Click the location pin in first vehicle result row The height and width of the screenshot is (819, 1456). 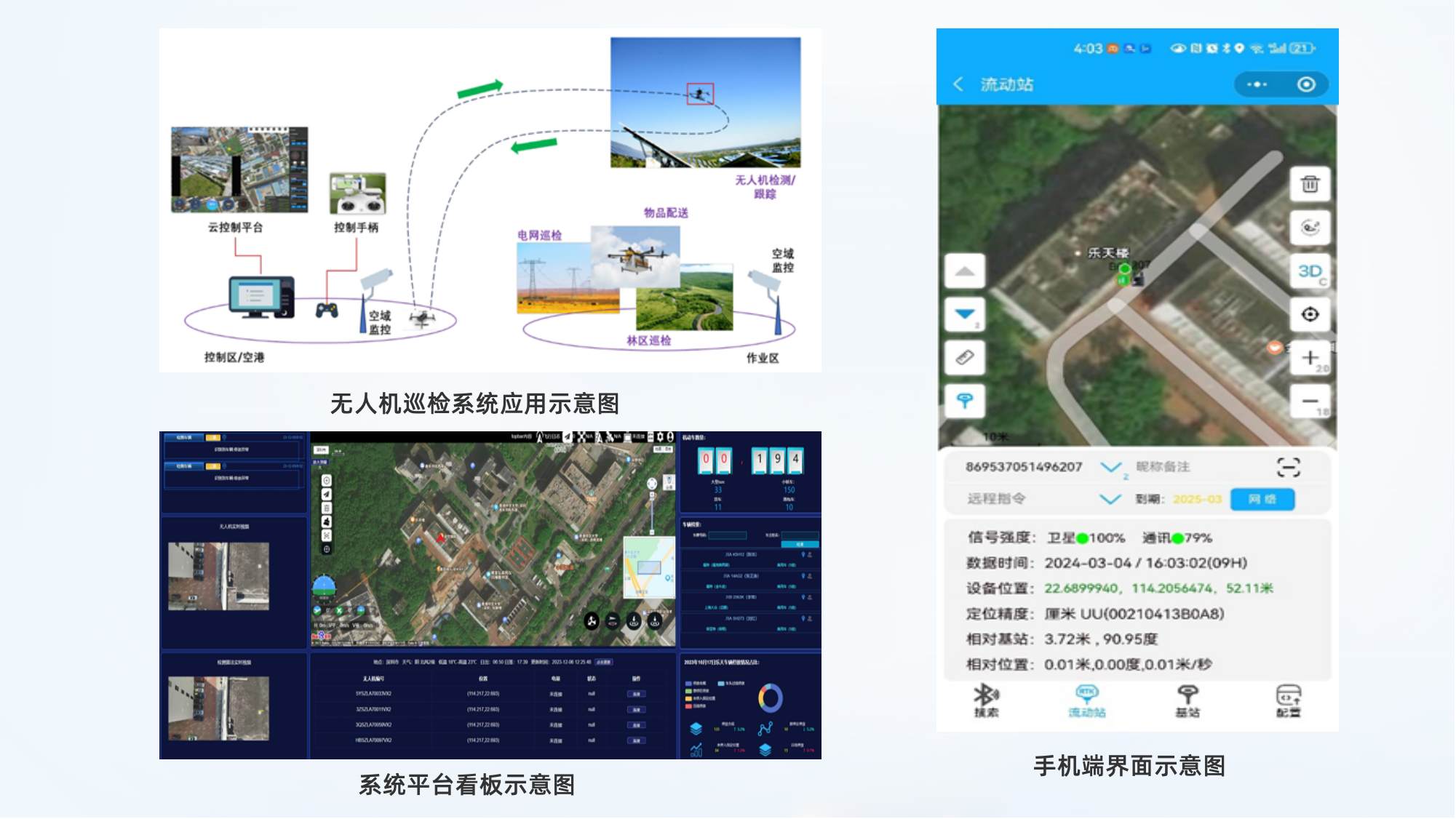coord(803,554)
